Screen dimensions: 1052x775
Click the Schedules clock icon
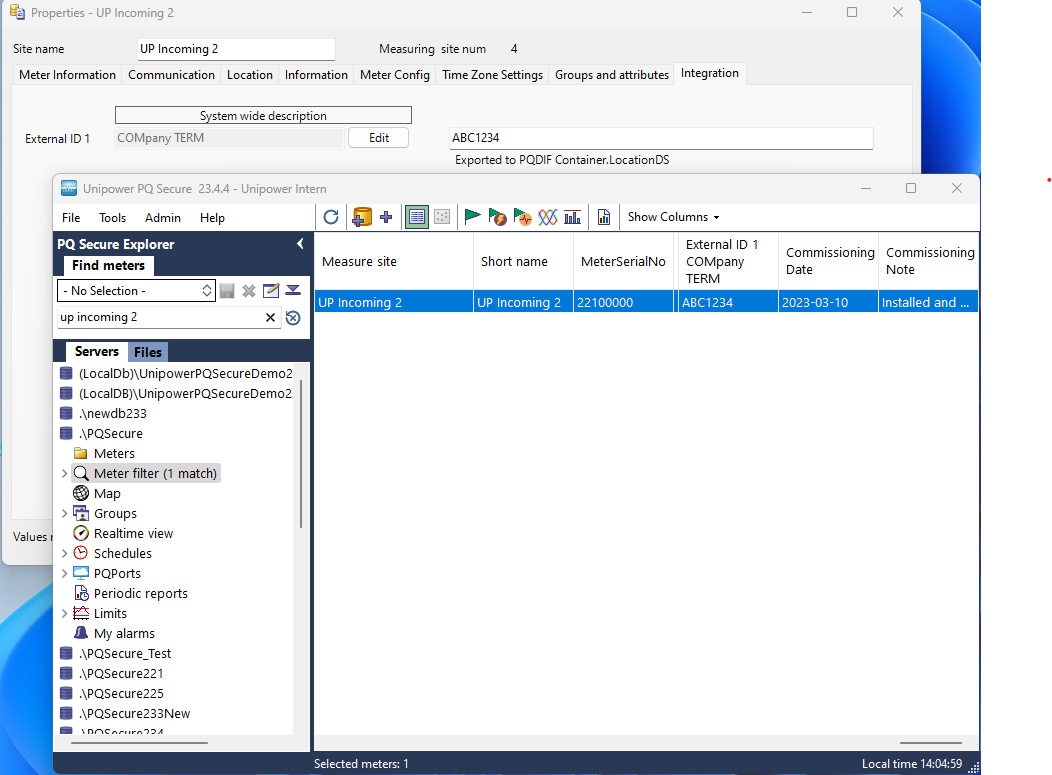(81, 553)
